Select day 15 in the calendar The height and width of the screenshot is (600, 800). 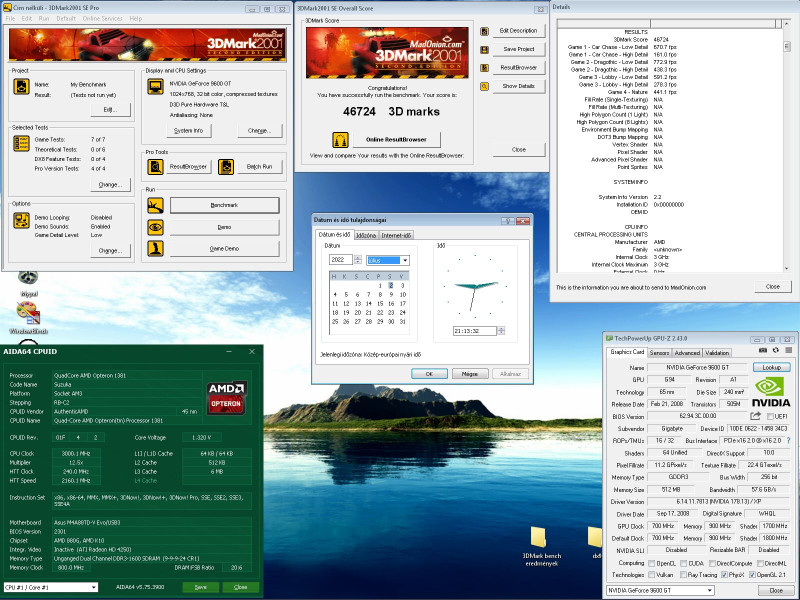pyautogui.click(x=380, y=304)
